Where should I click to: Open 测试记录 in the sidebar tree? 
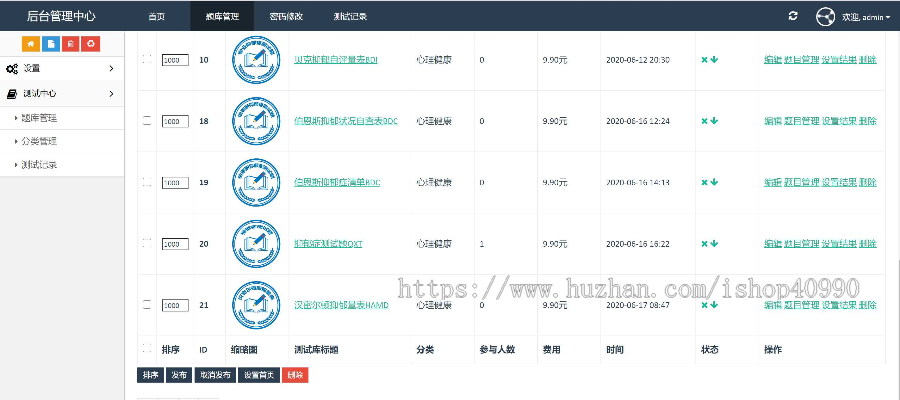(x=39, y=165)
